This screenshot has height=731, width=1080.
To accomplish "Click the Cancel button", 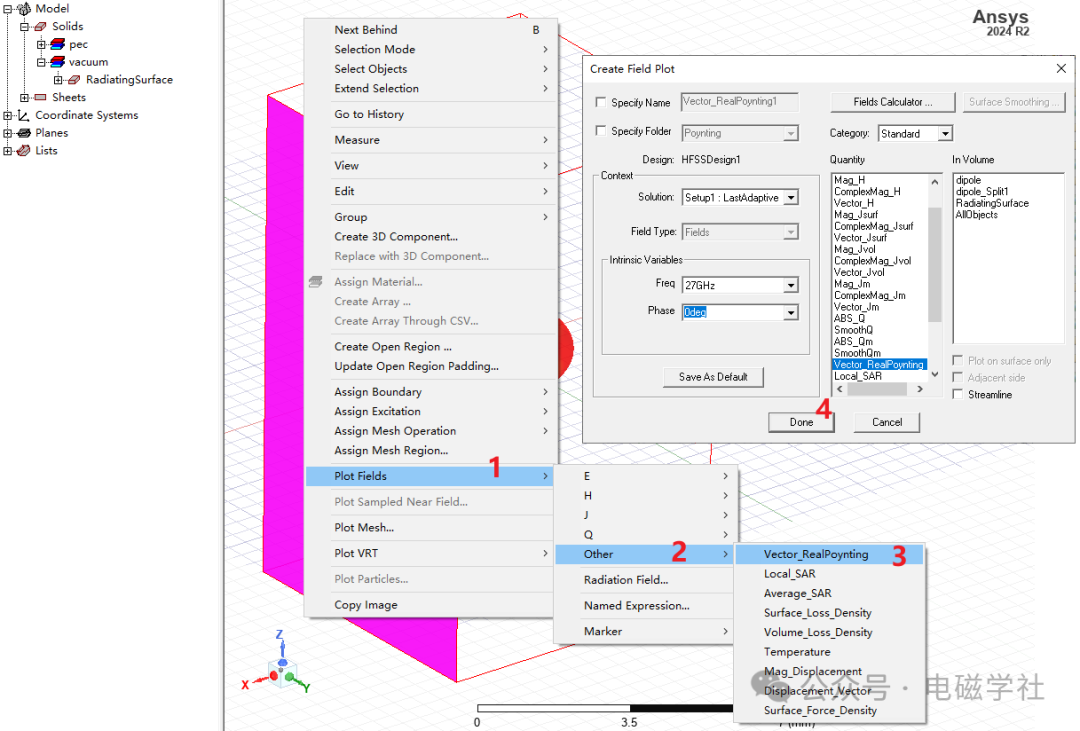I will click(886, 422).
